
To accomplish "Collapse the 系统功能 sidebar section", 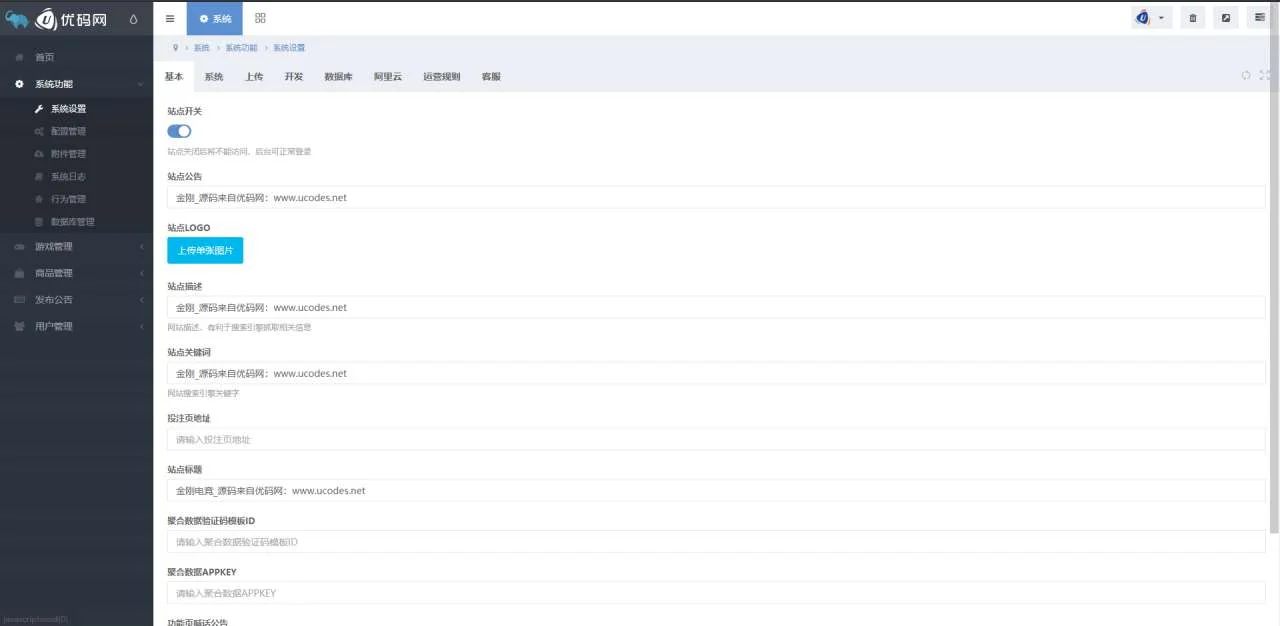I will (x=76, y=84).
